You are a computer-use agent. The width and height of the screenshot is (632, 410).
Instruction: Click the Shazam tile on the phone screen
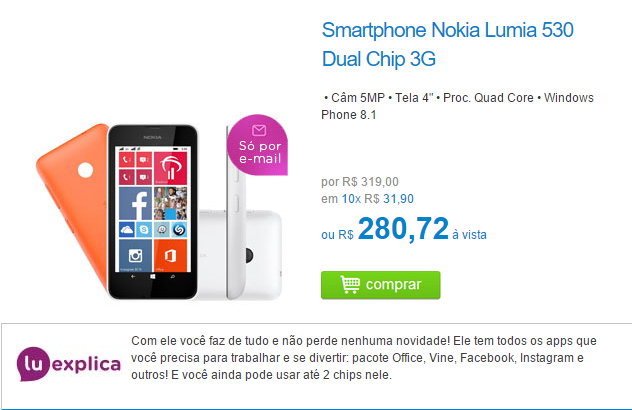pos(179,230)
